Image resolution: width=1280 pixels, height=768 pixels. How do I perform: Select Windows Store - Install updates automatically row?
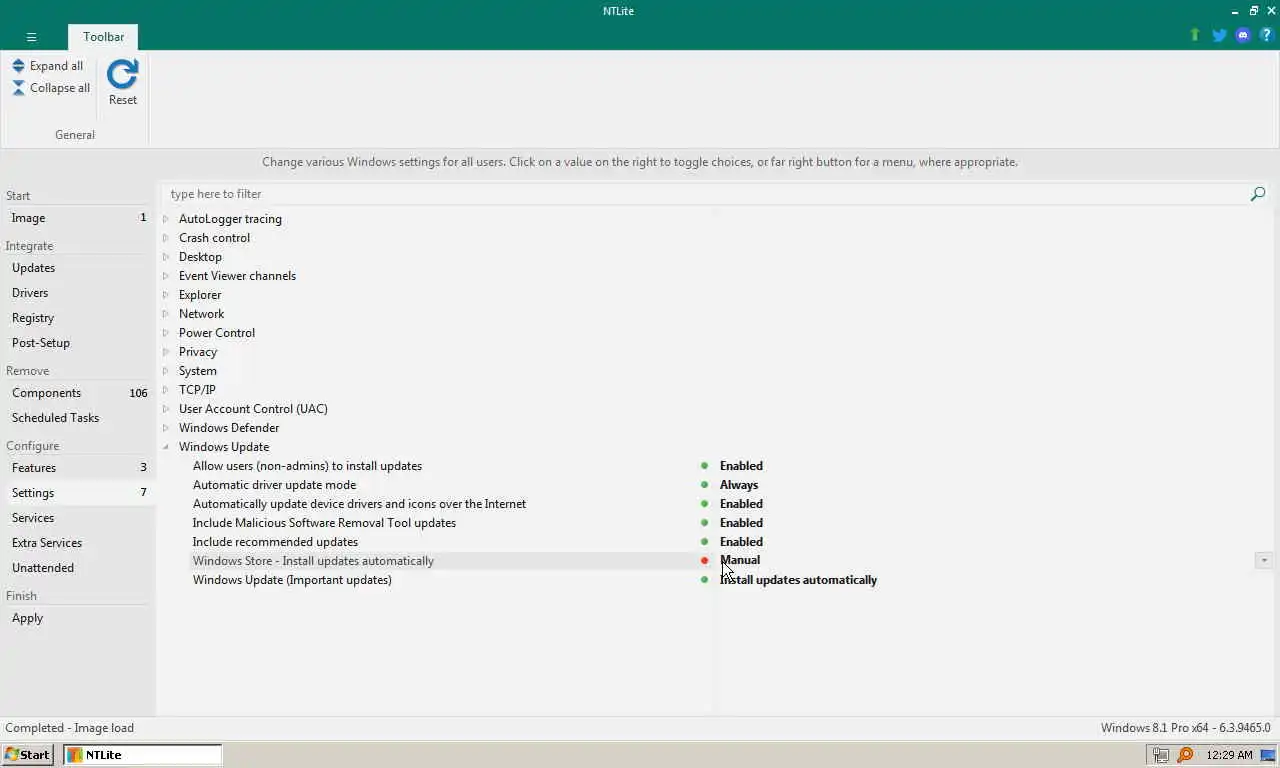coord(313,561)
